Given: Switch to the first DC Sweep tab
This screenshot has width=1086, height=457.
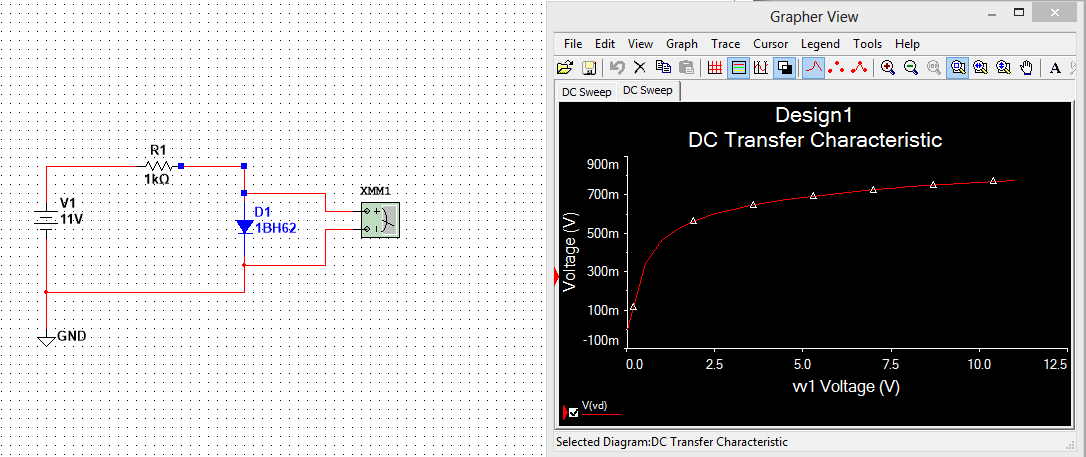Looking at the screenshot, I should [586, 92].
